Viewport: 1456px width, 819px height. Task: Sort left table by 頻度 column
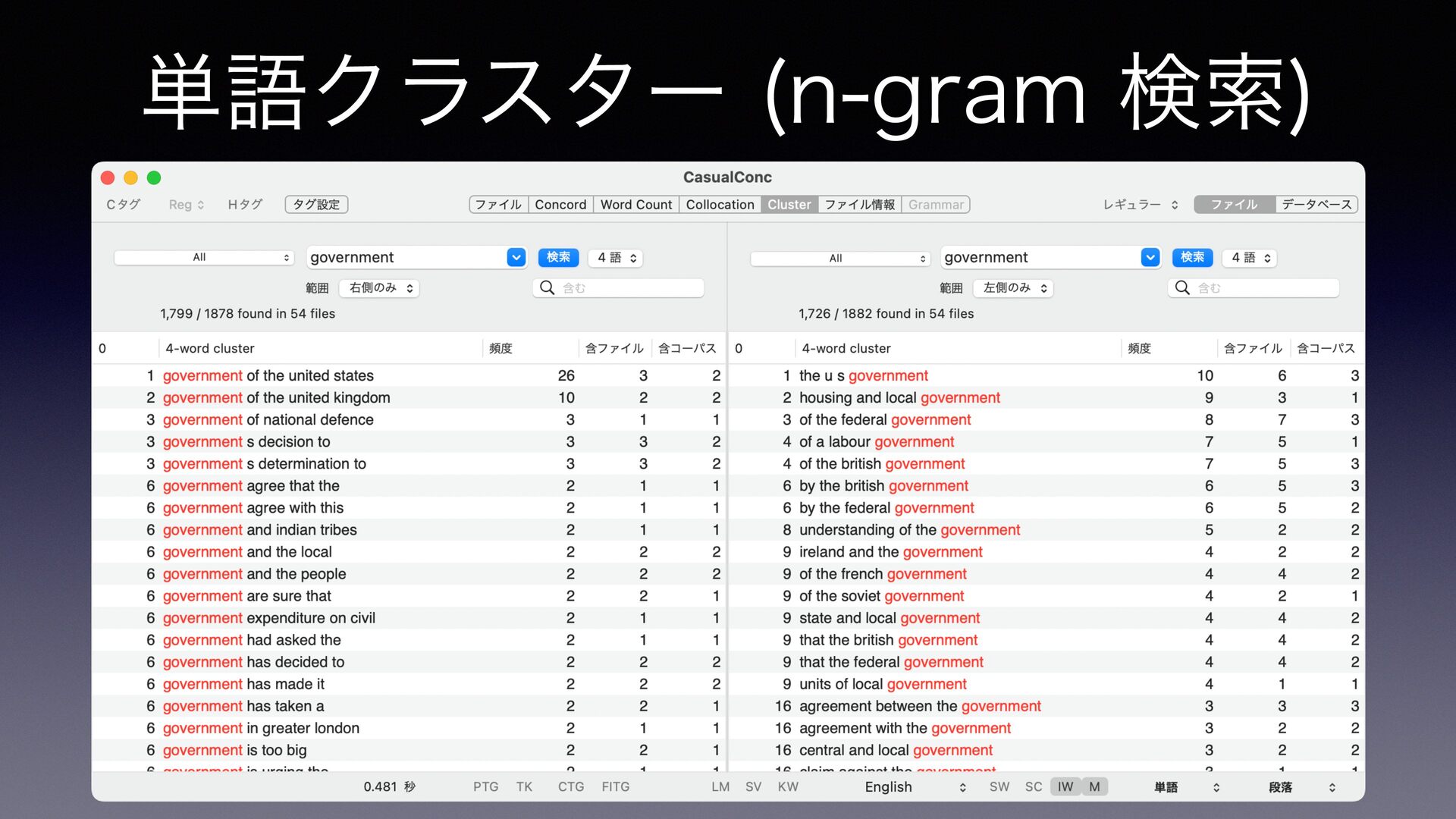[x=500, y=349]
